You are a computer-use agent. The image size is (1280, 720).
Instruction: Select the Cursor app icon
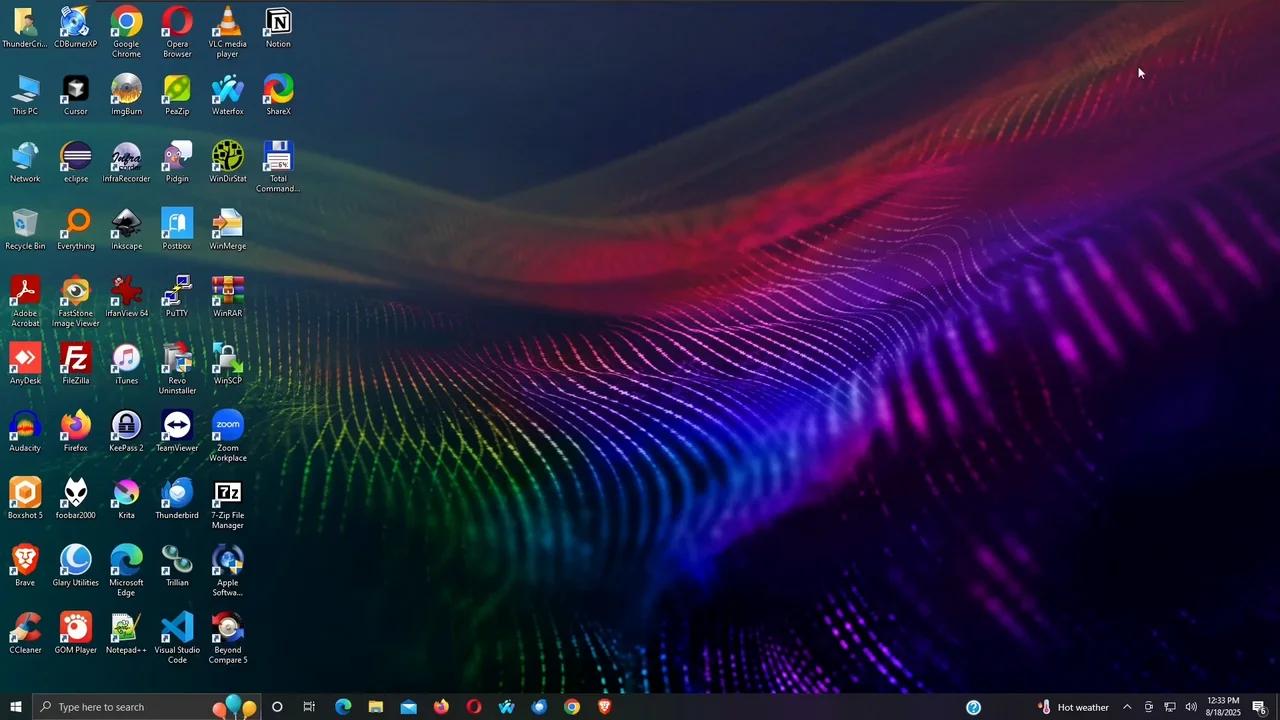coord(76,95)
